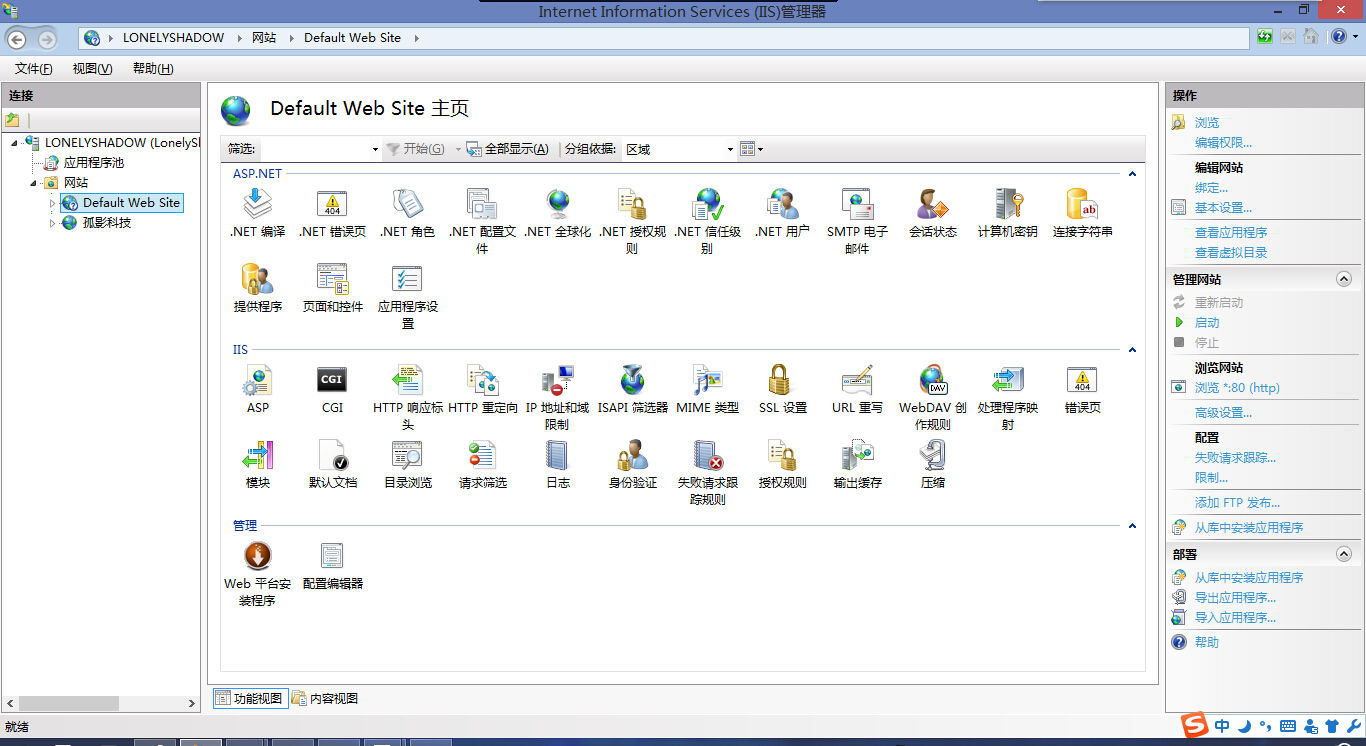Viewport: 1366px width, 746px height.
Task: Open the Web 平台安装程序 icon
Action: point(257,557)
